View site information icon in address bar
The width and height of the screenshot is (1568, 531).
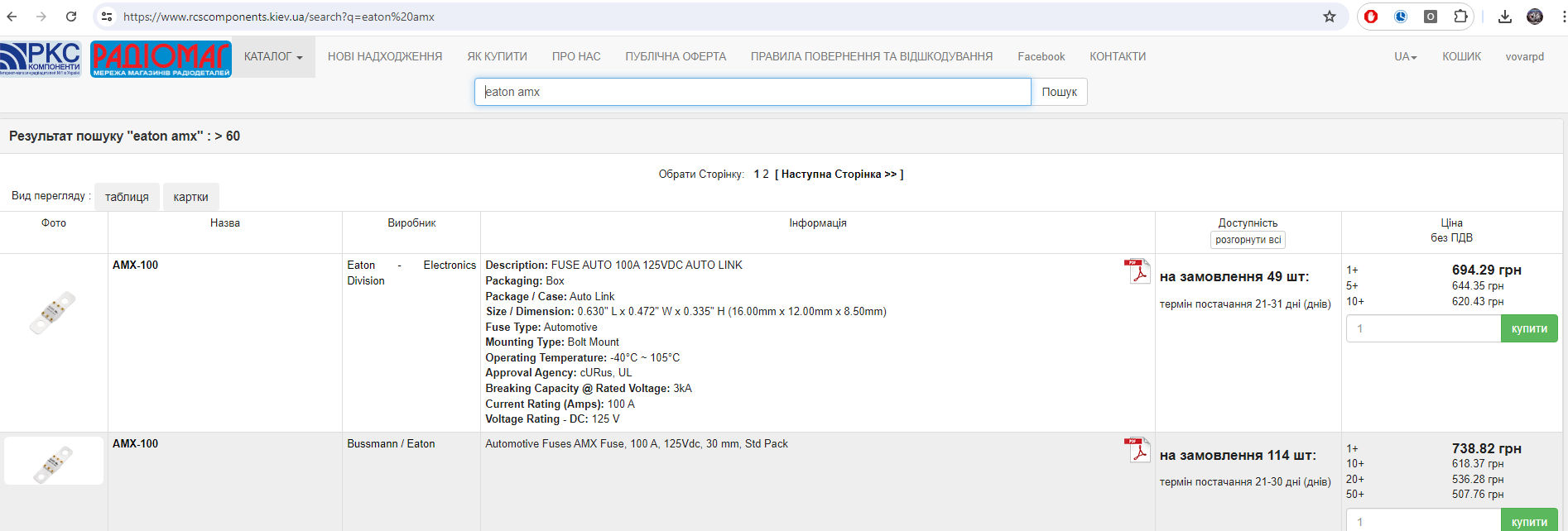pos(107,17)
